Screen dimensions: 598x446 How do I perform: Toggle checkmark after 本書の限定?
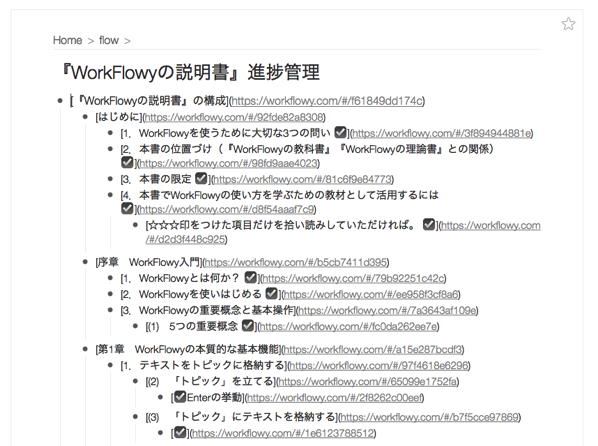[x=201, y=178]
